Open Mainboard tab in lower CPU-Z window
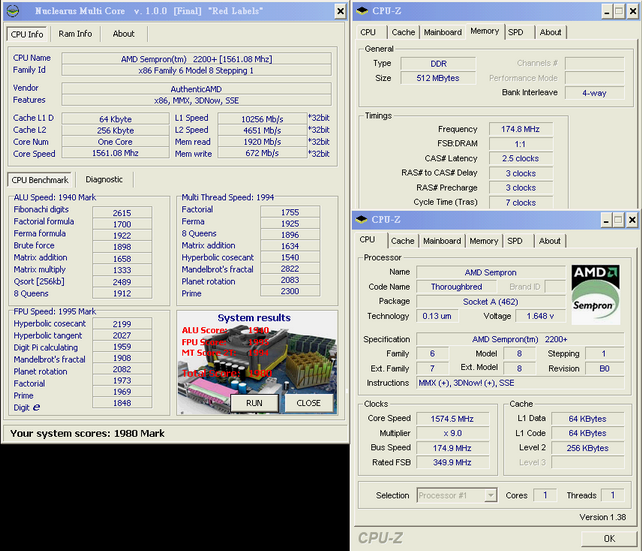 point(442,241)
